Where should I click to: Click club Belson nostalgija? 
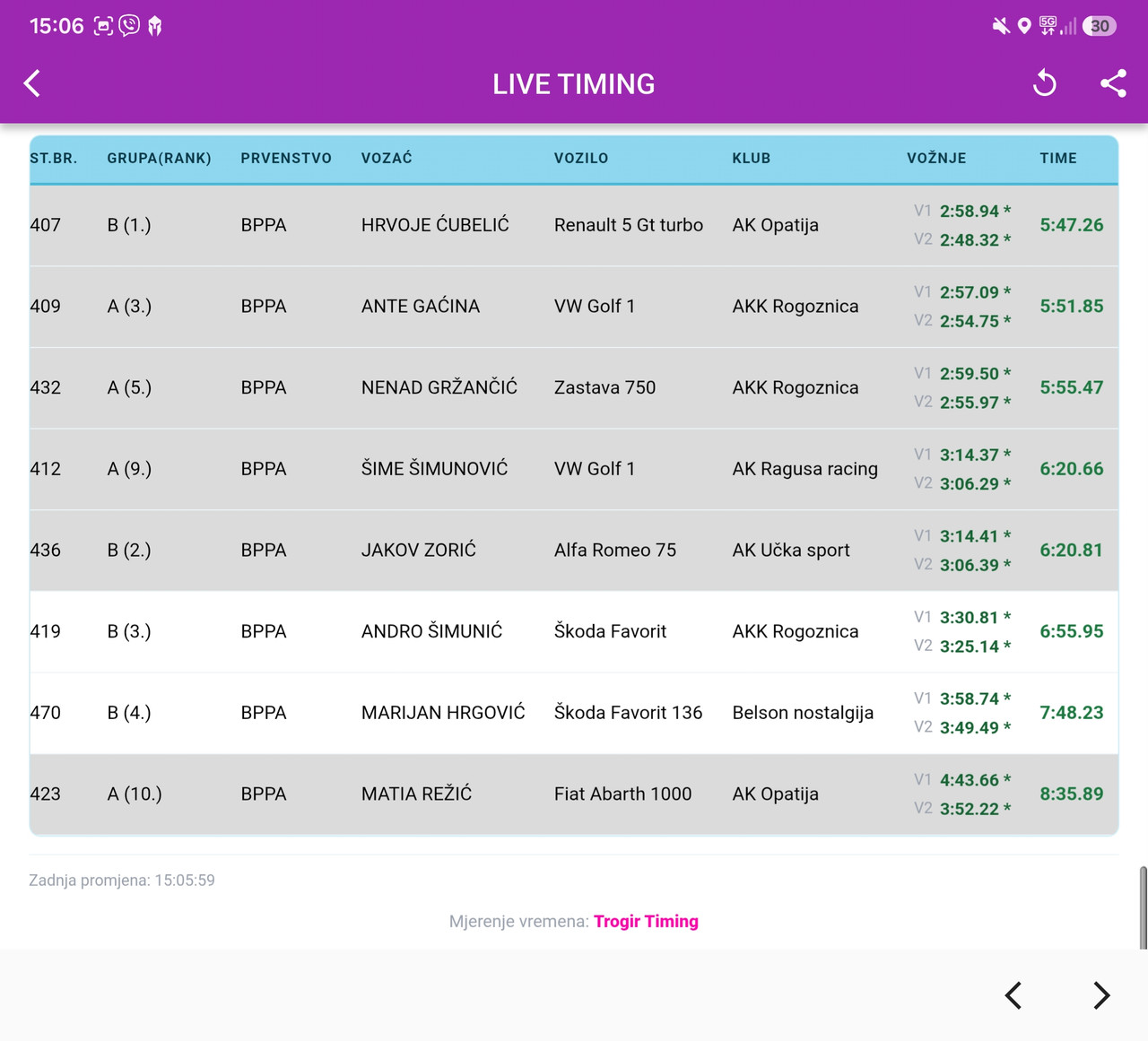point(803,713)
